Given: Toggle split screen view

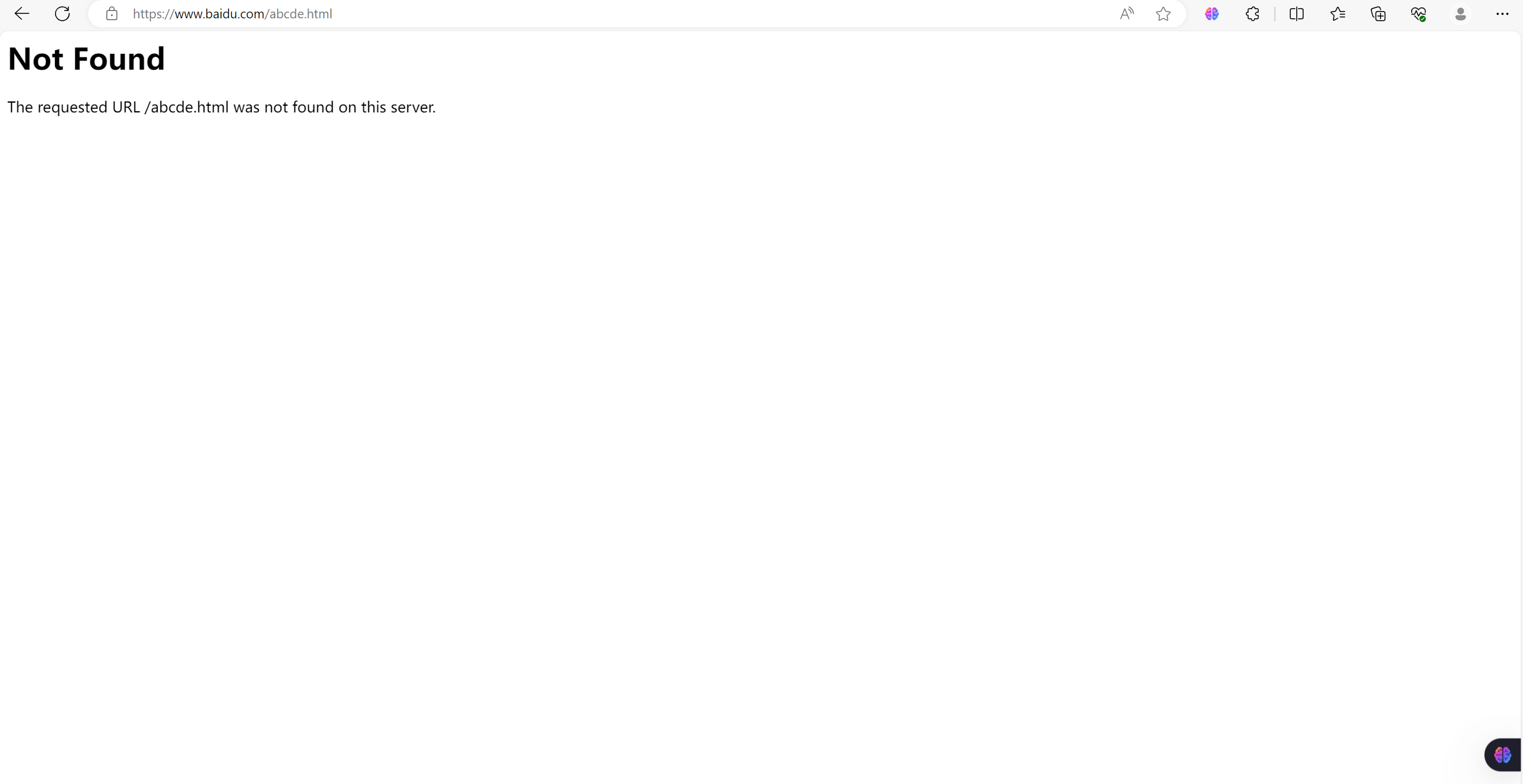Looking at the screenshot, I should coord(1296,13).
